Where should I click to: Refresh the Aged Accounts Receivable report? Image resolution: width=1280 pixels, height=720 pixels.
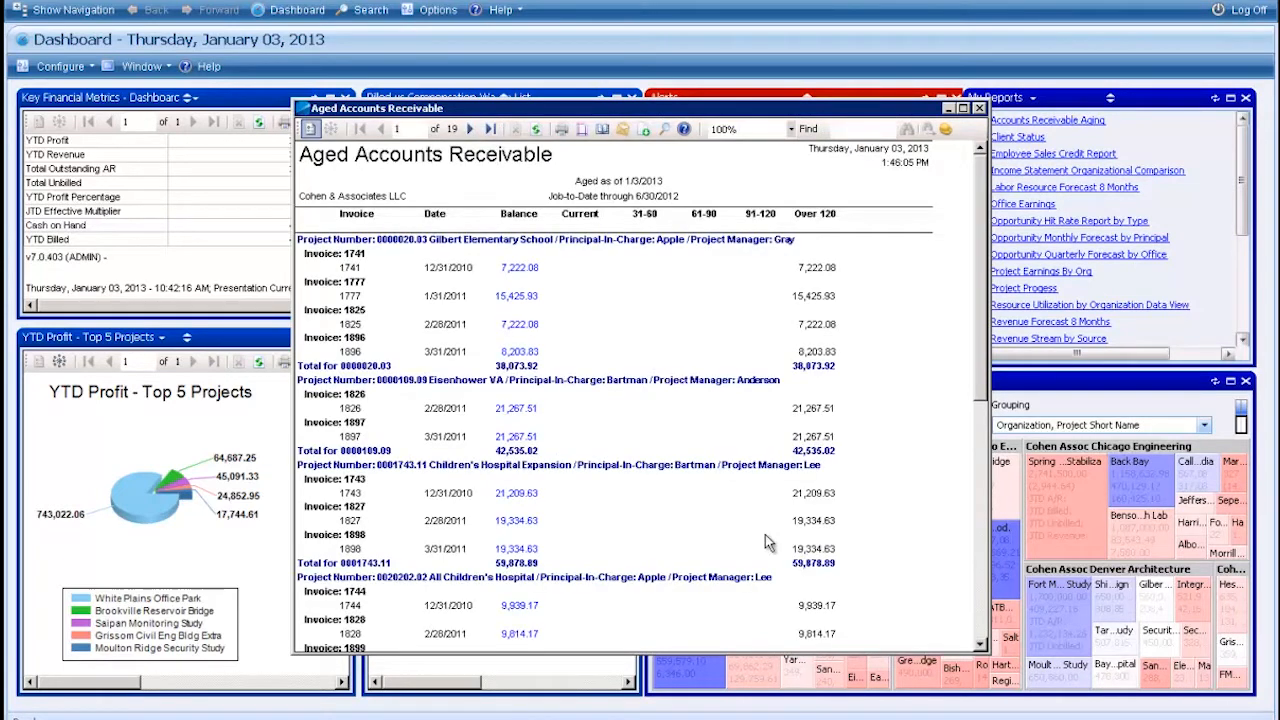click(x=536, y=129)
